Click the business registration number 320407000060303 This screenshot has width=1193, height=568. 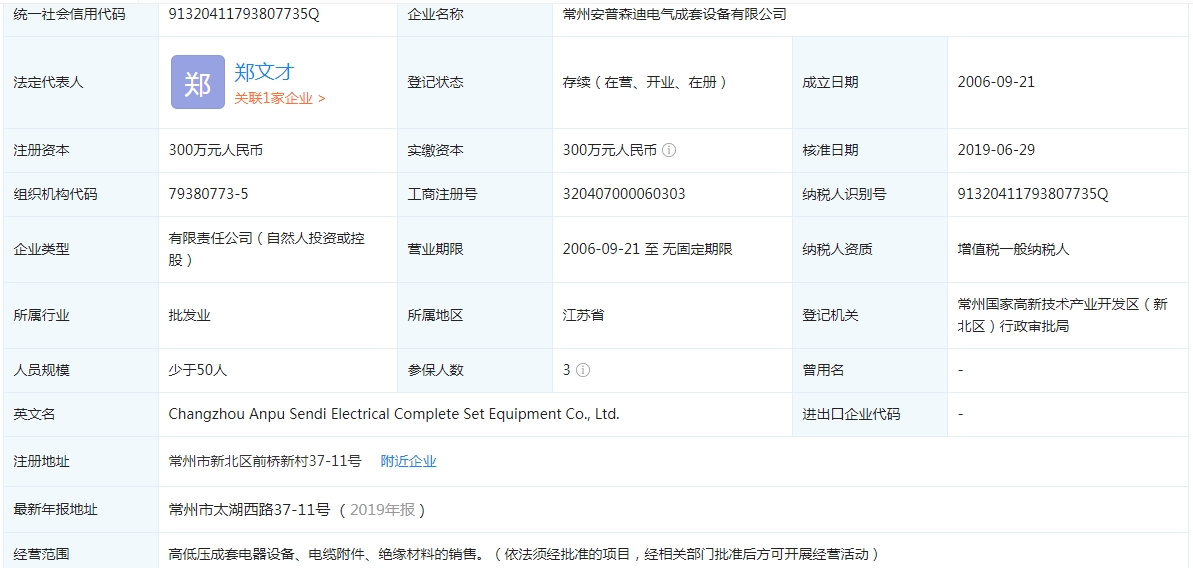tap(624, 194)
